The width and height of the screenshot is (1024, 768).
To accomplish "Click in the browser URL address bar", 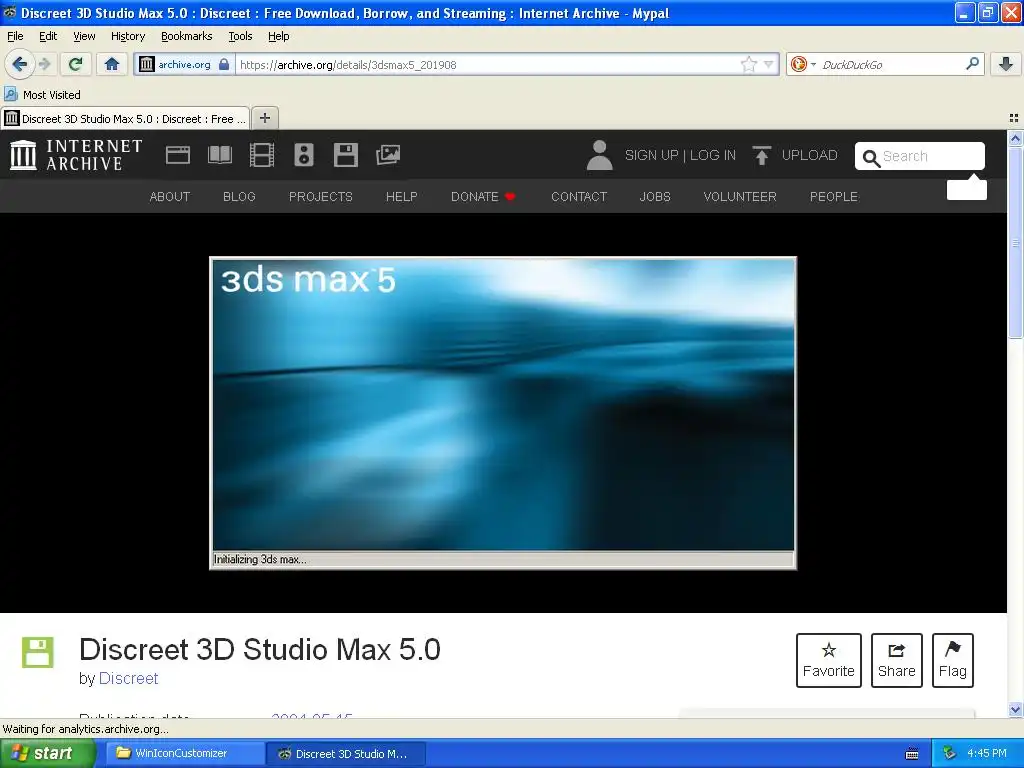I will tap(487, 64).
